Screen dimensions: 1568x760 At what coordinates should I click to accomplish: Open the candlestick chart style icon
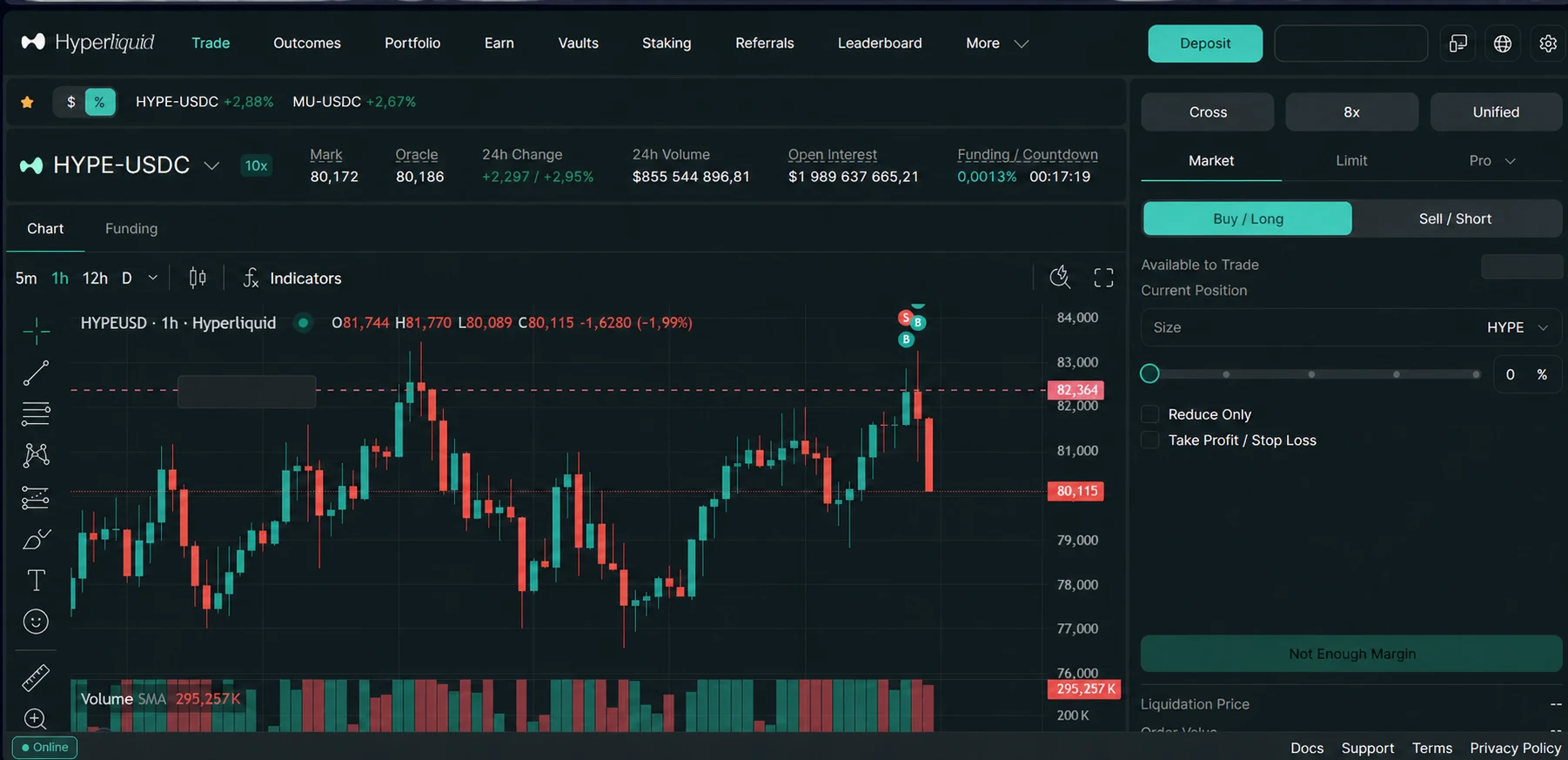(x=198, y=278)
